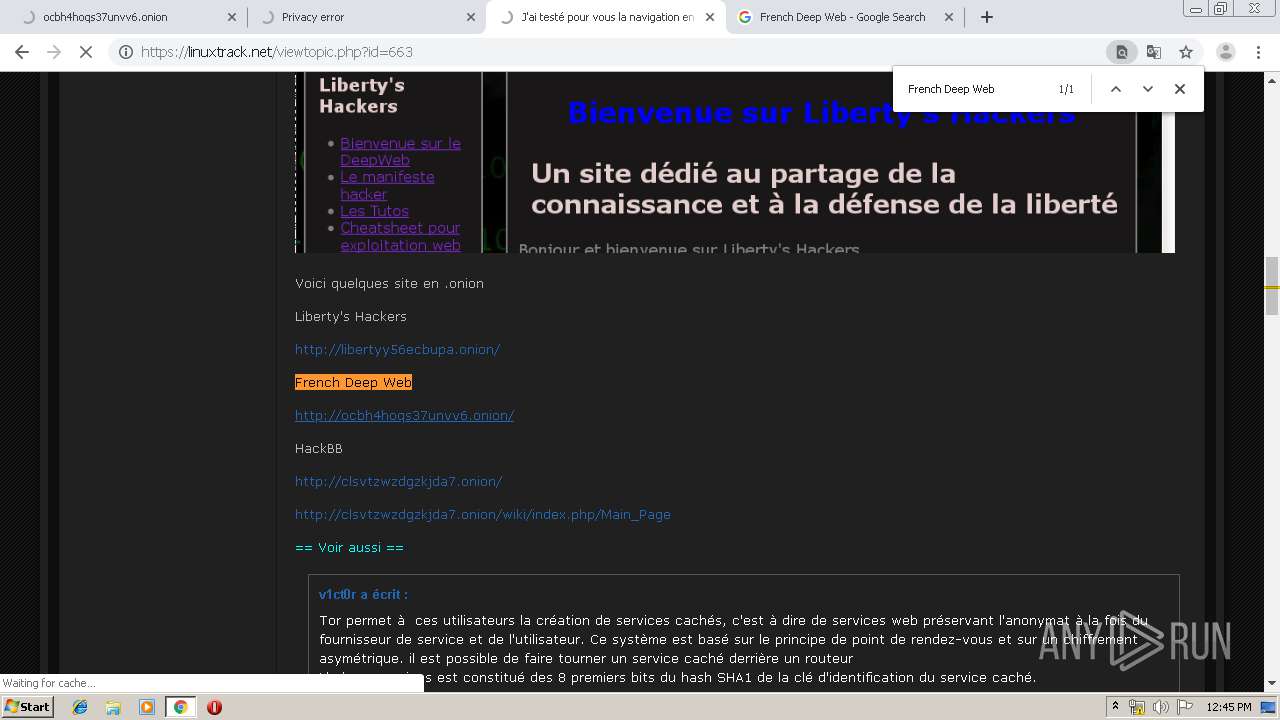Bookmark this page with the star
Image resolution: width=1280 pixels, height=720 pixels.
pyautogui.click(x=1186, y=52)
